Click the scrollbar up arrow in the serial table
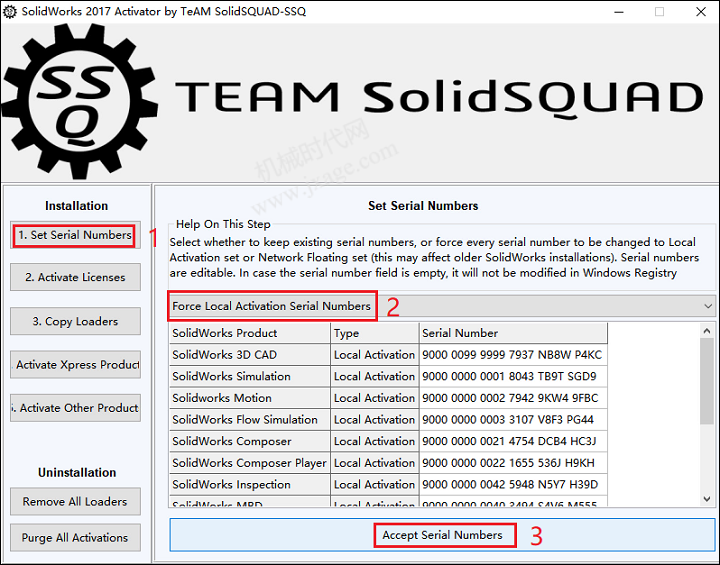The image size is (720, 565). point(707,331)
